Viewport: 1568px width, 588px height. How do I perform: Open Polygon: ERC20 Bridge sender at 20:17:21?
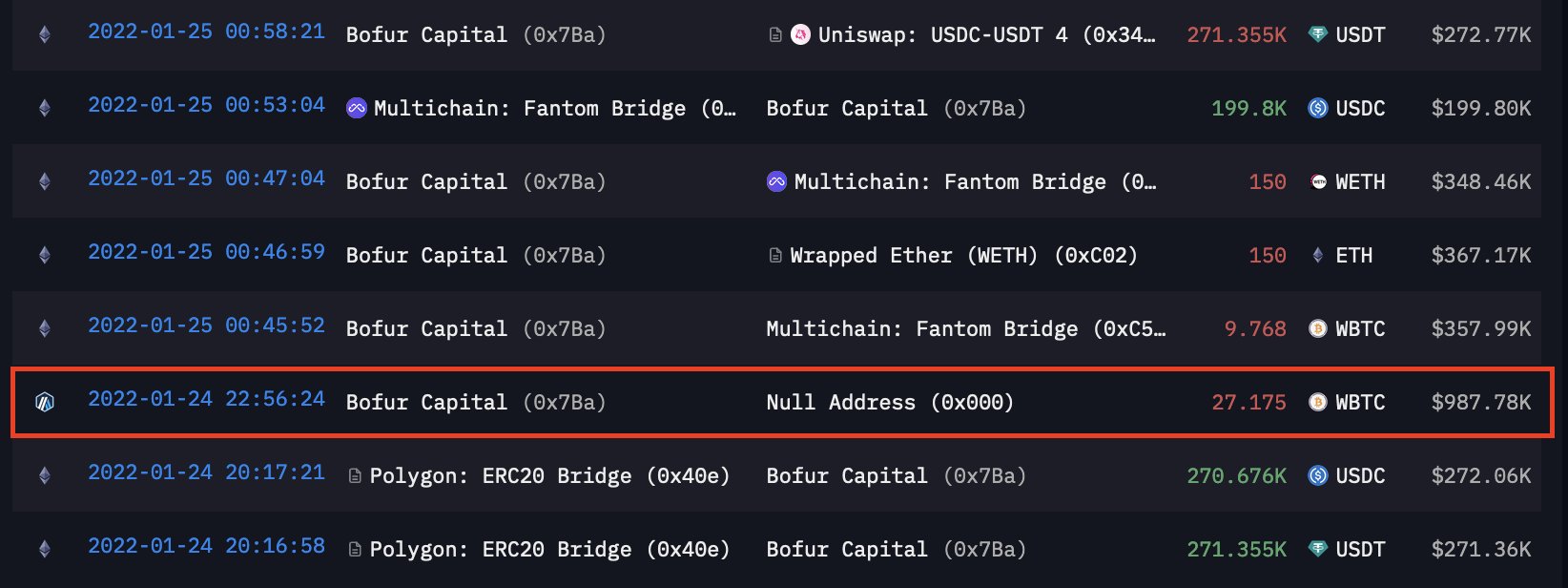click(x=548, y=476)
